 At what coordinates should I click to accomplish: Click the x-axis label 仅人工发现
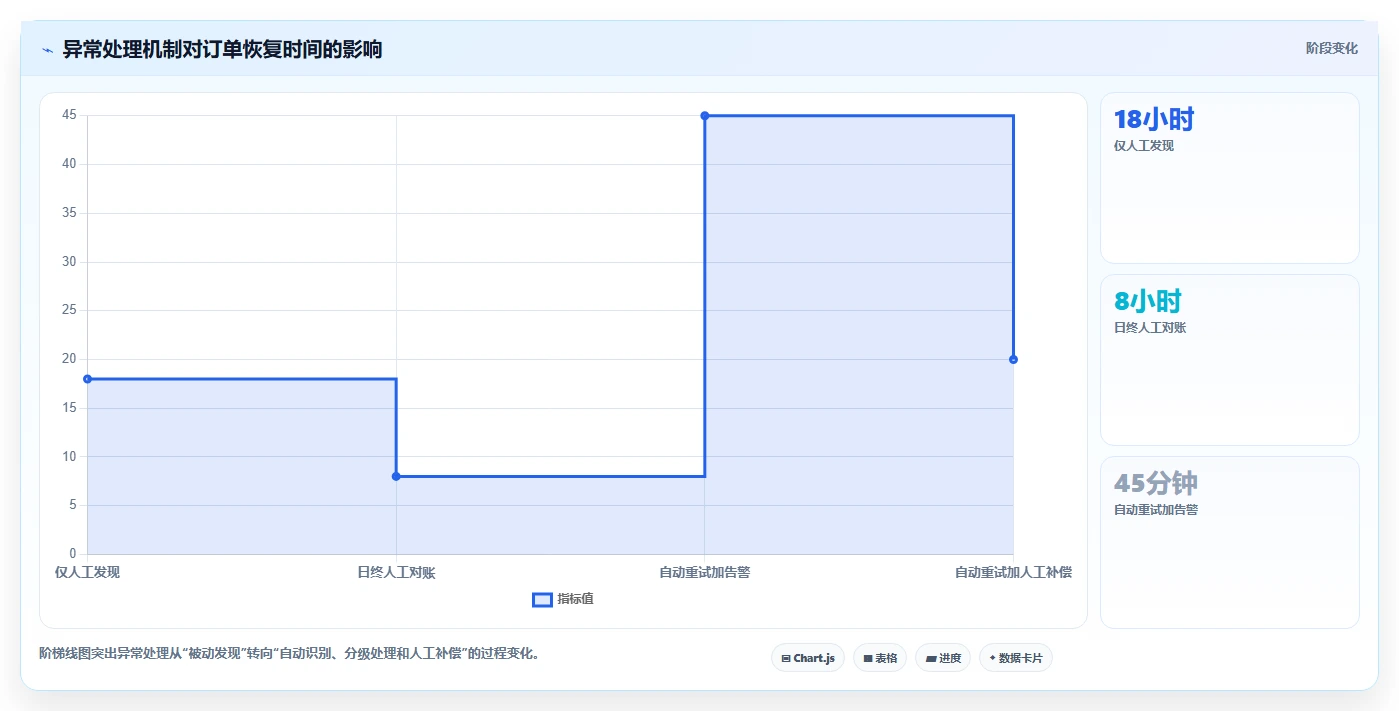(x=88, y=572)
